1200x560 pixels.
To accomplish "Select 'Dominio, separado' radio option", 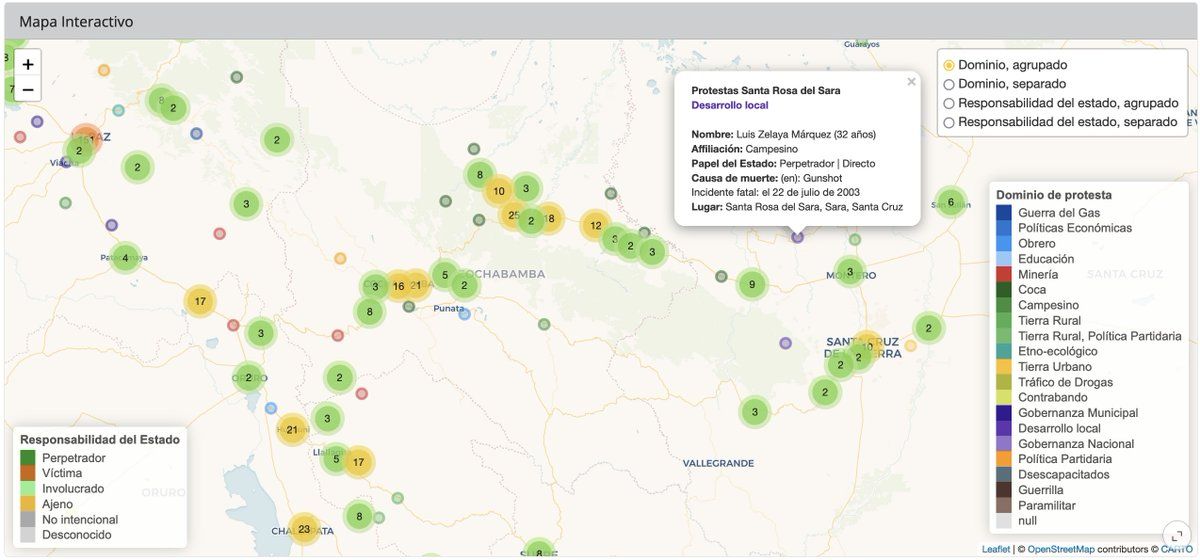I will coord(949,84).
